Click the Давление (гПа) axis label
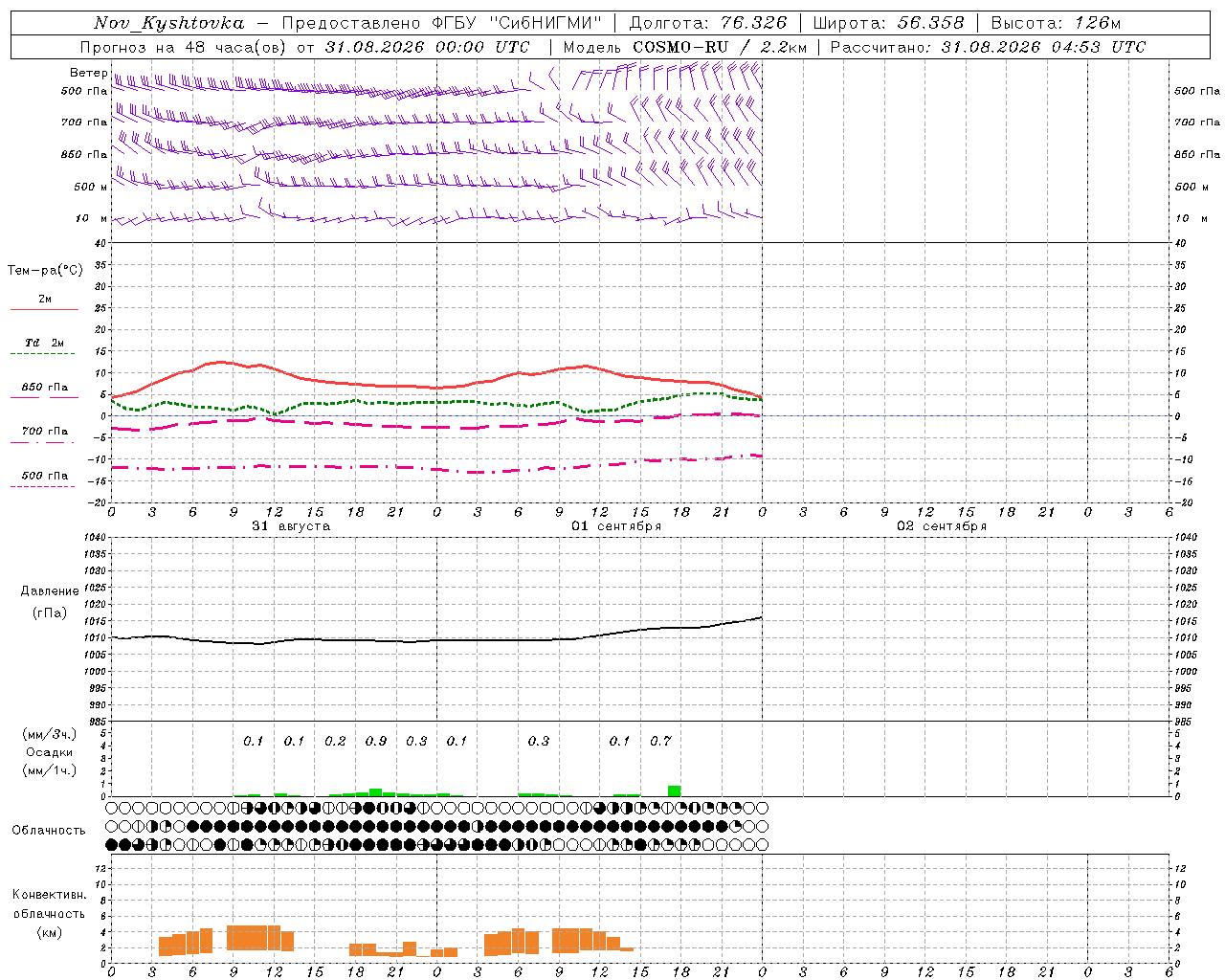 pyautogui.click(x=50, y=602)
